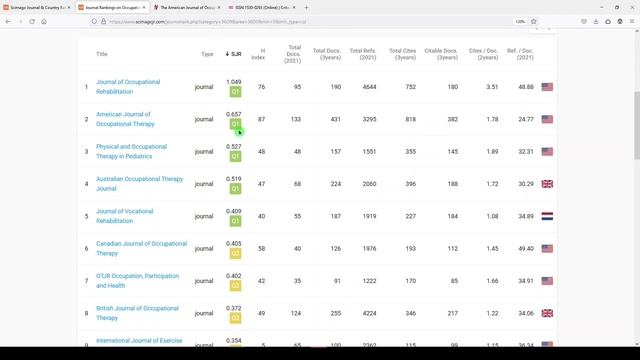Image resolution: width=640 pixels, height=360 pixels.
Task: Sort by Total Docs. (3years) column header
Action: (327, 54)
